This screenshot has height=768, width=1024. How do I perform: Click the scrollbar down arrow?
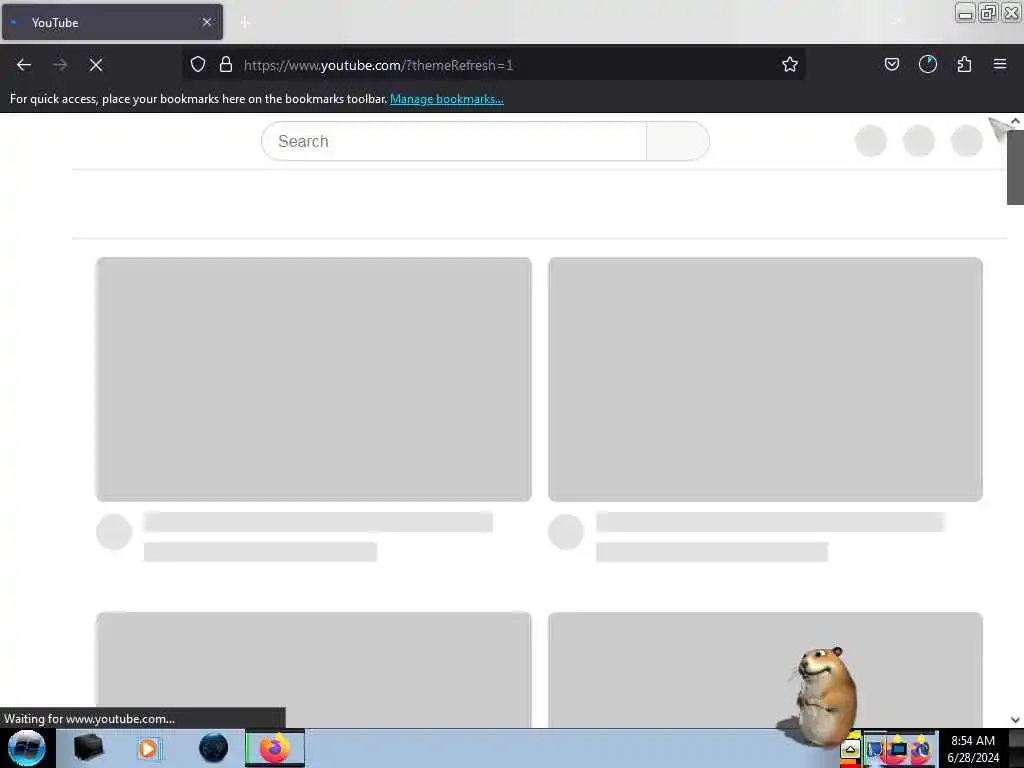coord(1015,720)
